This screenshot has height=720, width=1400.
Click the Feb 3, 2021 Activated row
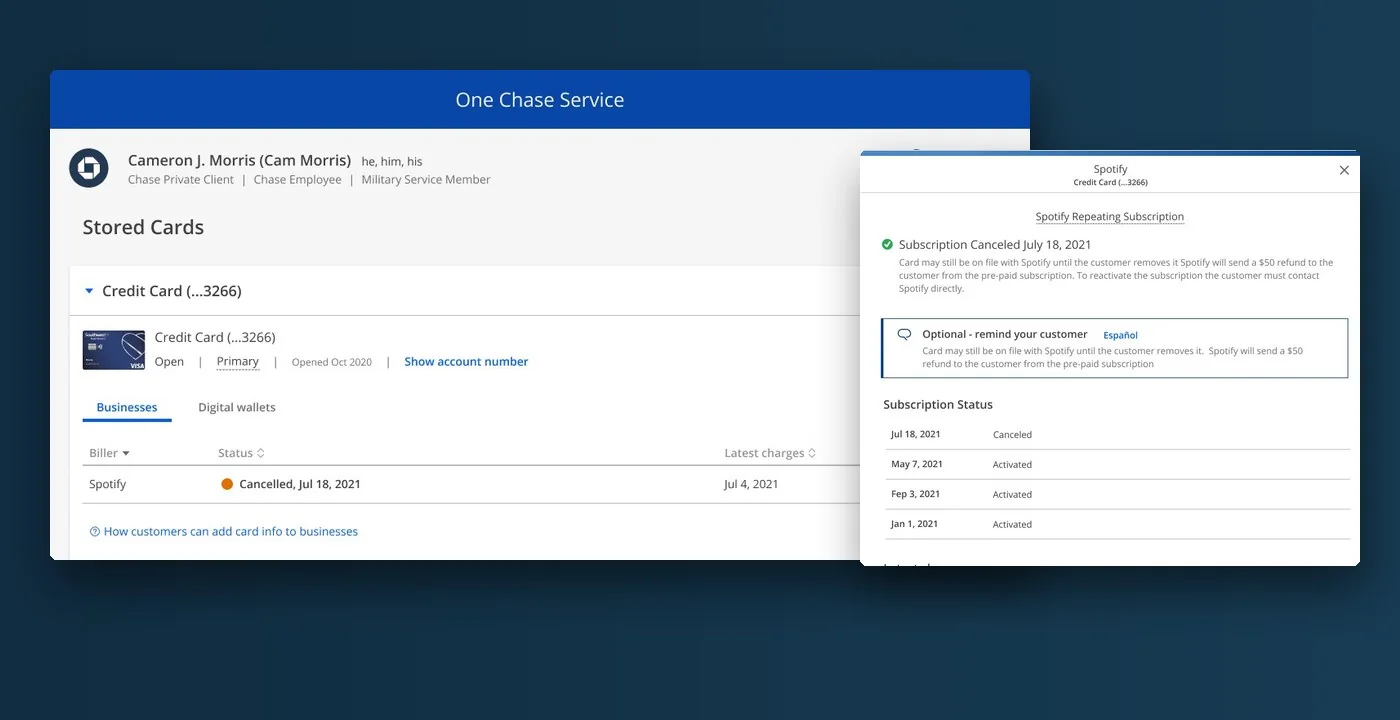[x=1117, y=495]
